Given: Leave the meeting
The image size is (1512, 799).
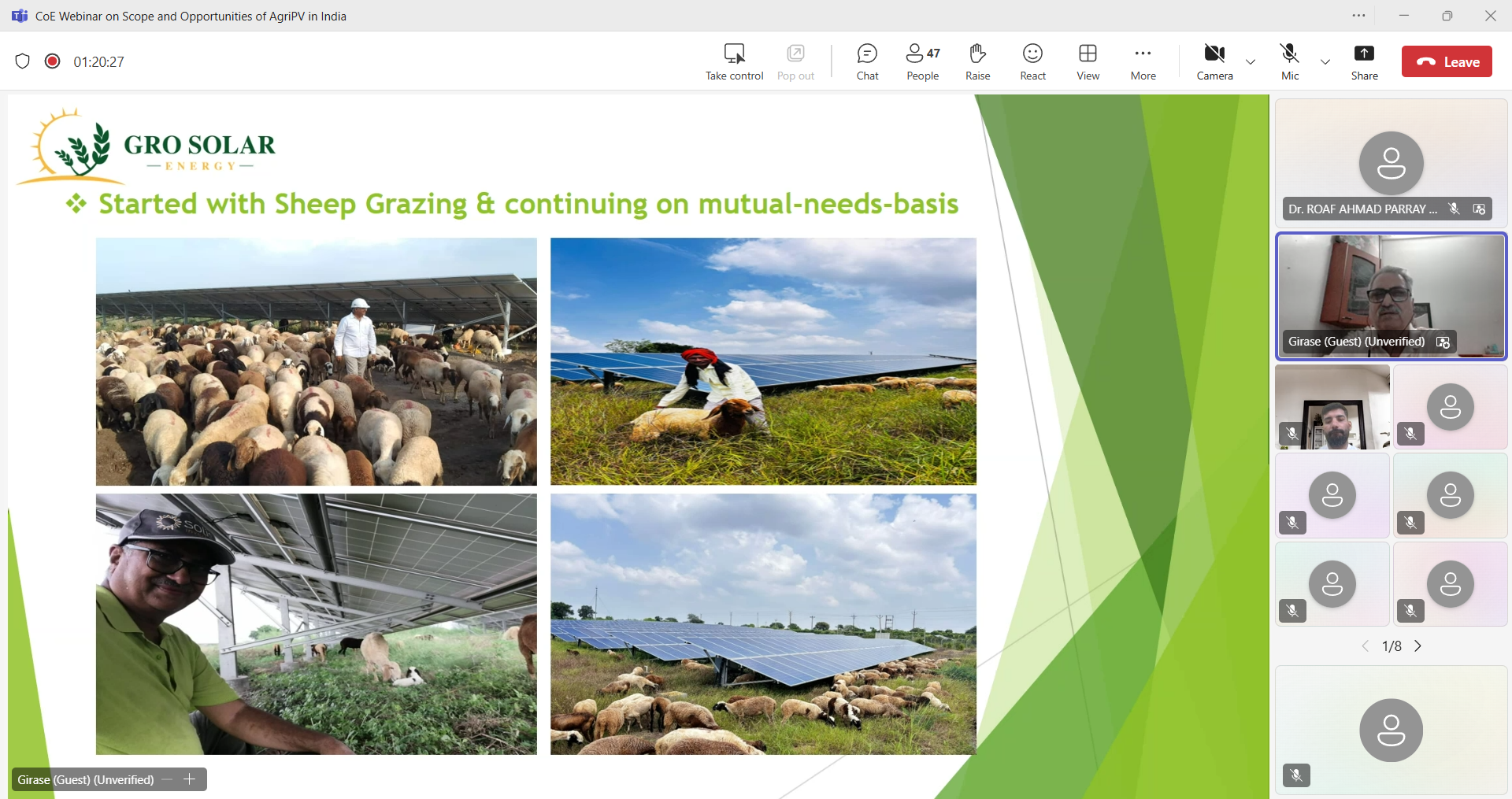Looking at the screenshot, I should click(1447, 62).
